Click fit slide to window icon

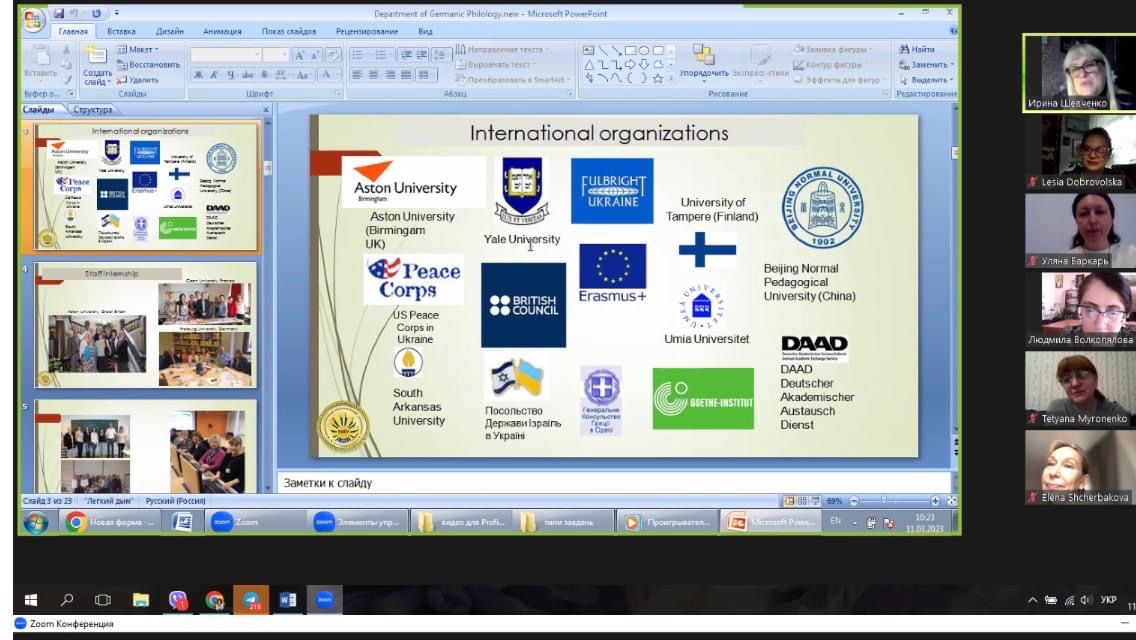[x=952, y=501]
